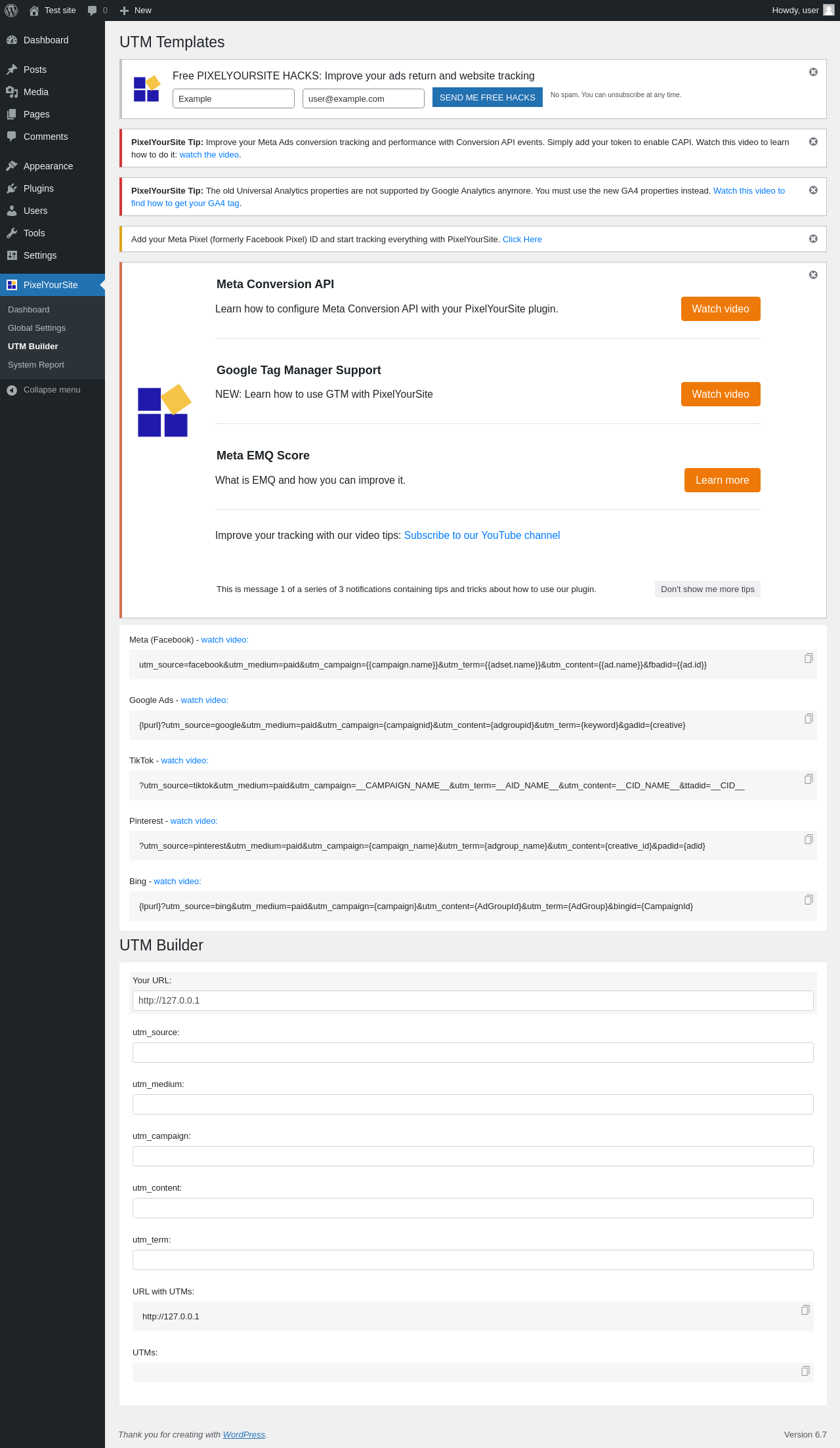Image resolution: width=840 pixels, height=1448 pixels.
Task: Click Don't show me more tips
Action: click(707, 589)
